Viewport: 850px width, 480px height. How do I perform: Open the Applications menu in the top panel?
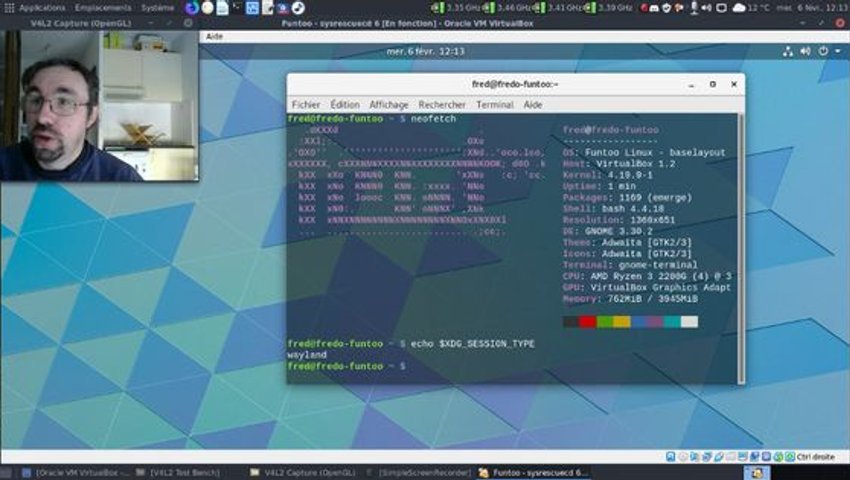coord(42,8)
